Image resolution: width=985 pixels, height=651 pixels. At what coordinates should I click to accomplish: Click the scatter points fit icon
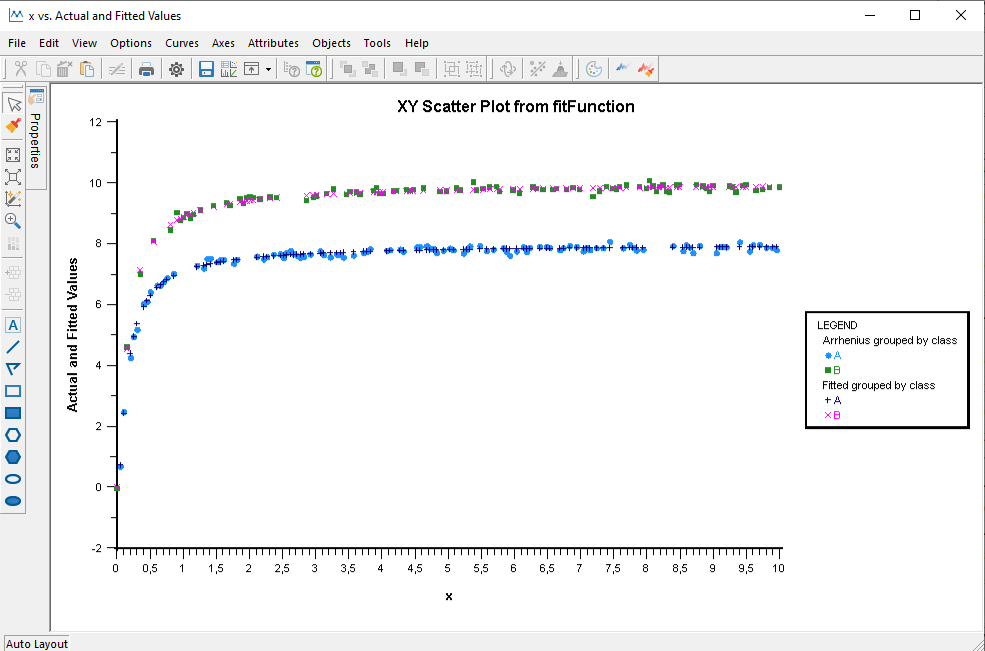click(x=537, y=69)
